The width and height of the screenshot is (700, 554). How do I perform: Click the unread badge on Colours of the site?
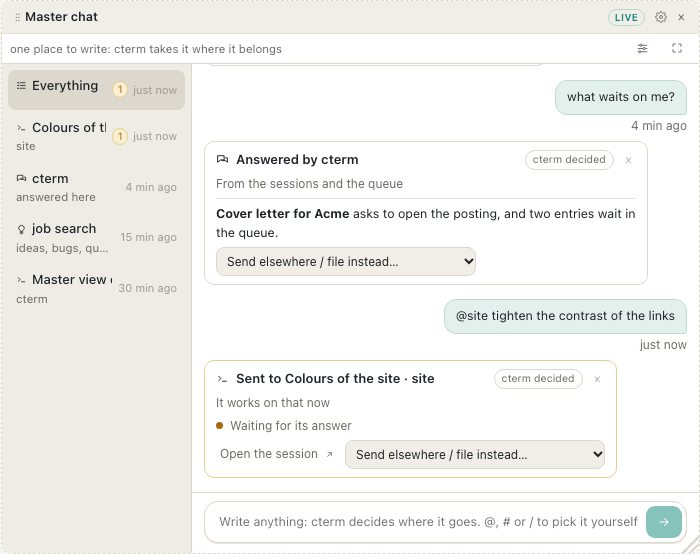120,136
